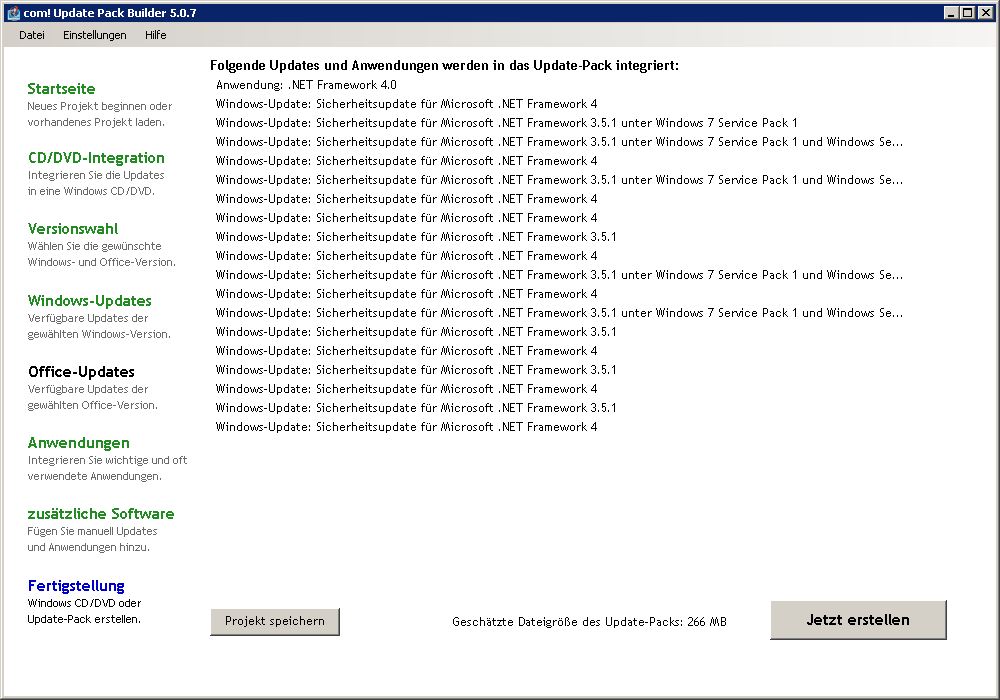The height and width of the screenshot is (700, 1000).
Task: Click the heading 'Folgende Updates und Anwendungen'
Action: click(445, 65)
